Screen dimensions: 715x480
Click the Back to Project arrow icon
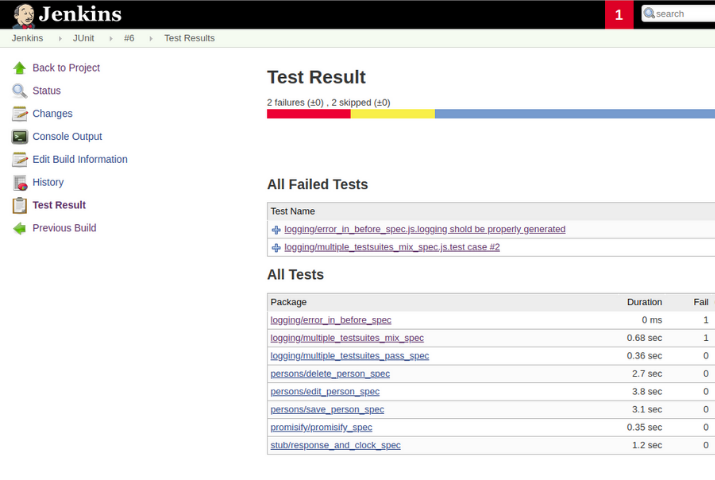tap(19, 68)
